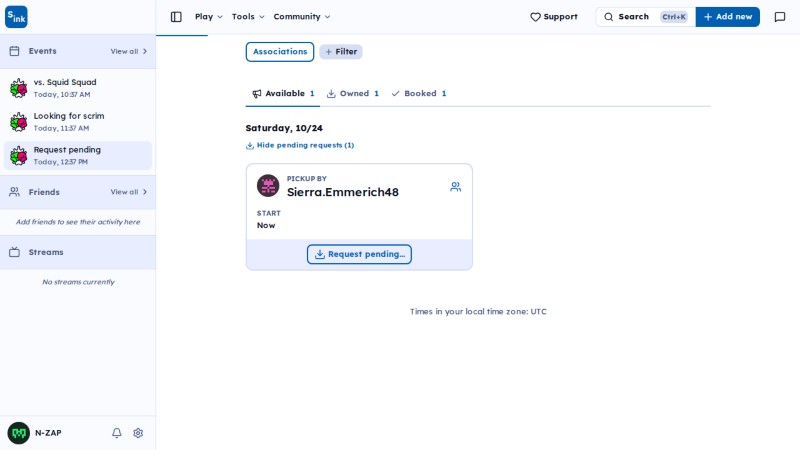Expand the Play menu

209,17
